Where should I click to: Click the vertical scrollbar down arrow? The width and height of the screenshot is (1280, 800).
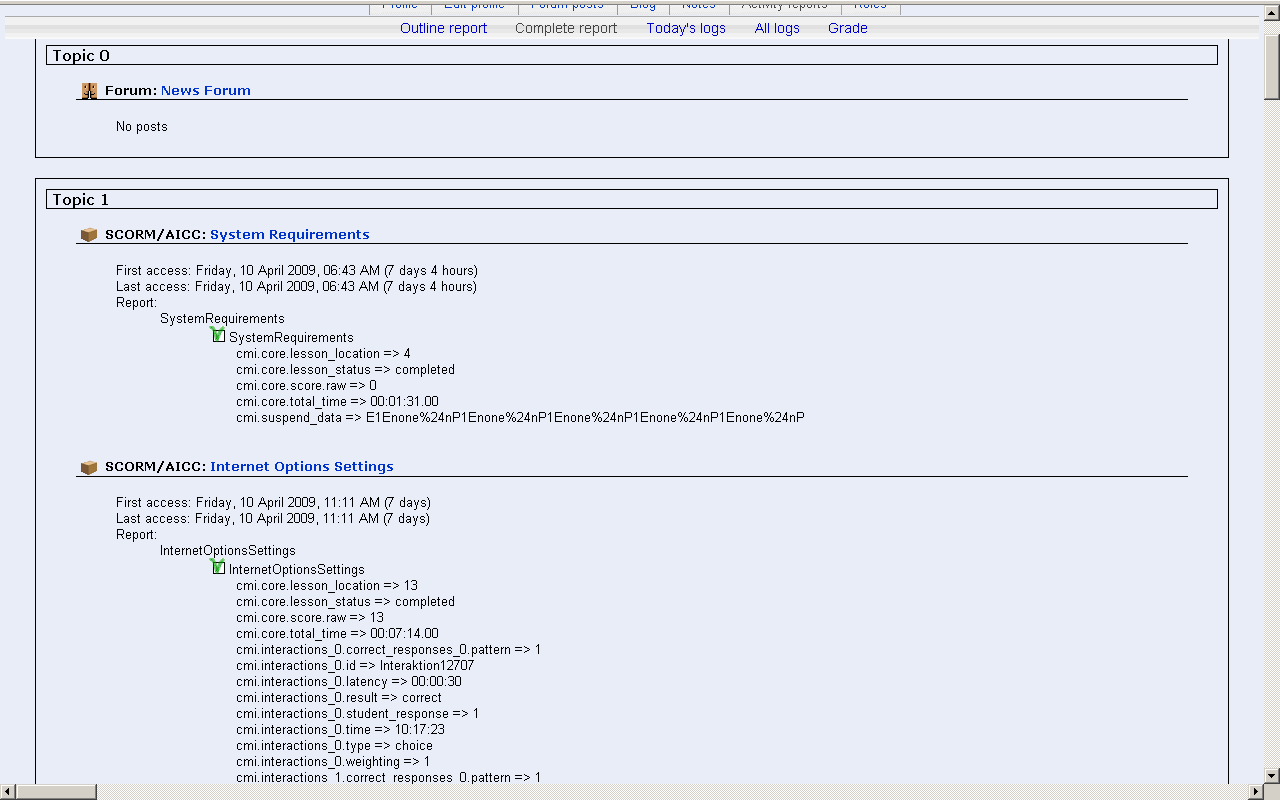pos(1272,775)
